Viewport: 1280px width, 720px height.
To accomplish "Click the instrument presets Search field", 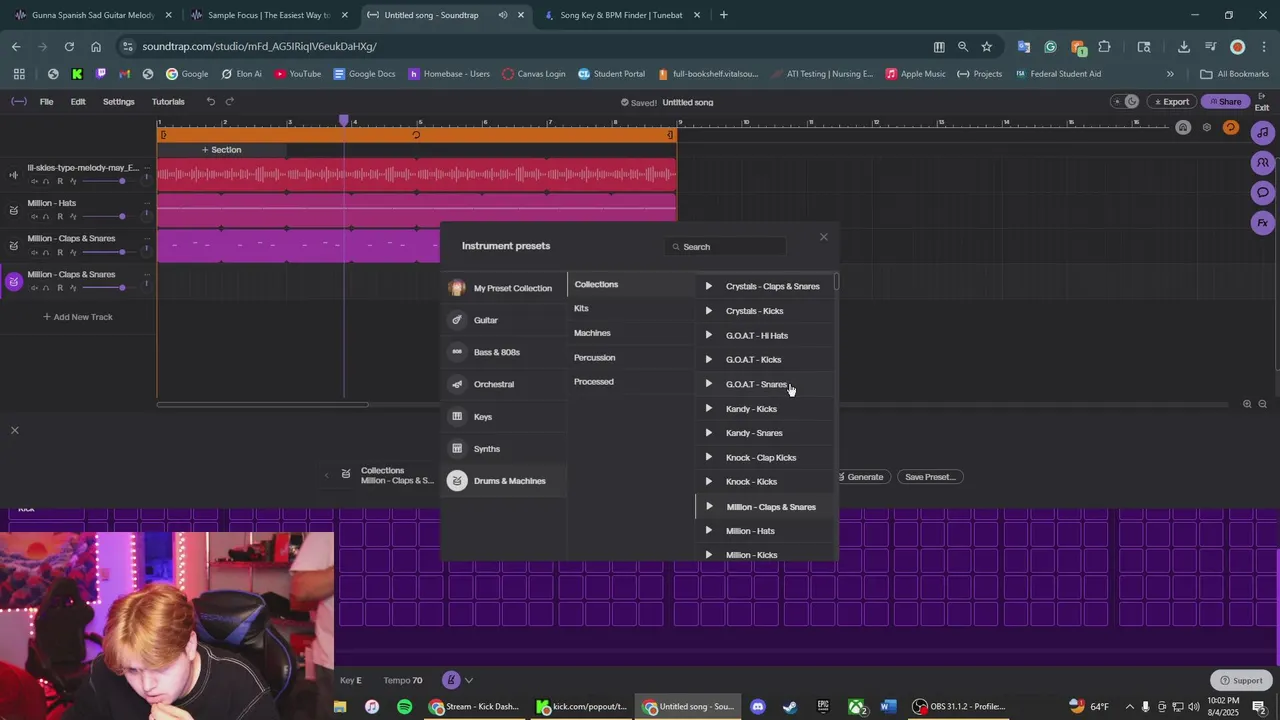I will pos(726,247).
